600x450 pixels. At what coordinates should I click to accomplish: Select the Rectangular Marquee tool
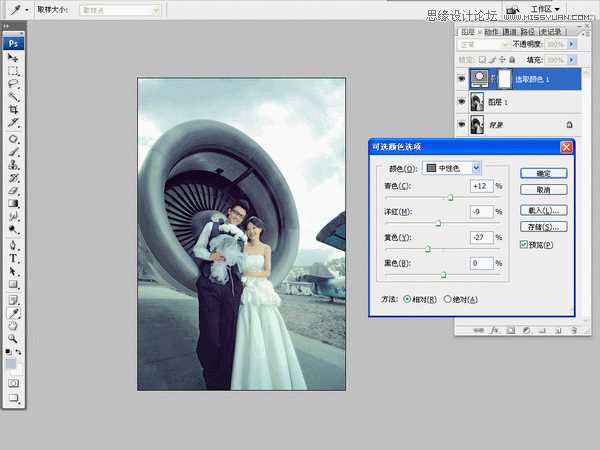click(x=14, y=71)
